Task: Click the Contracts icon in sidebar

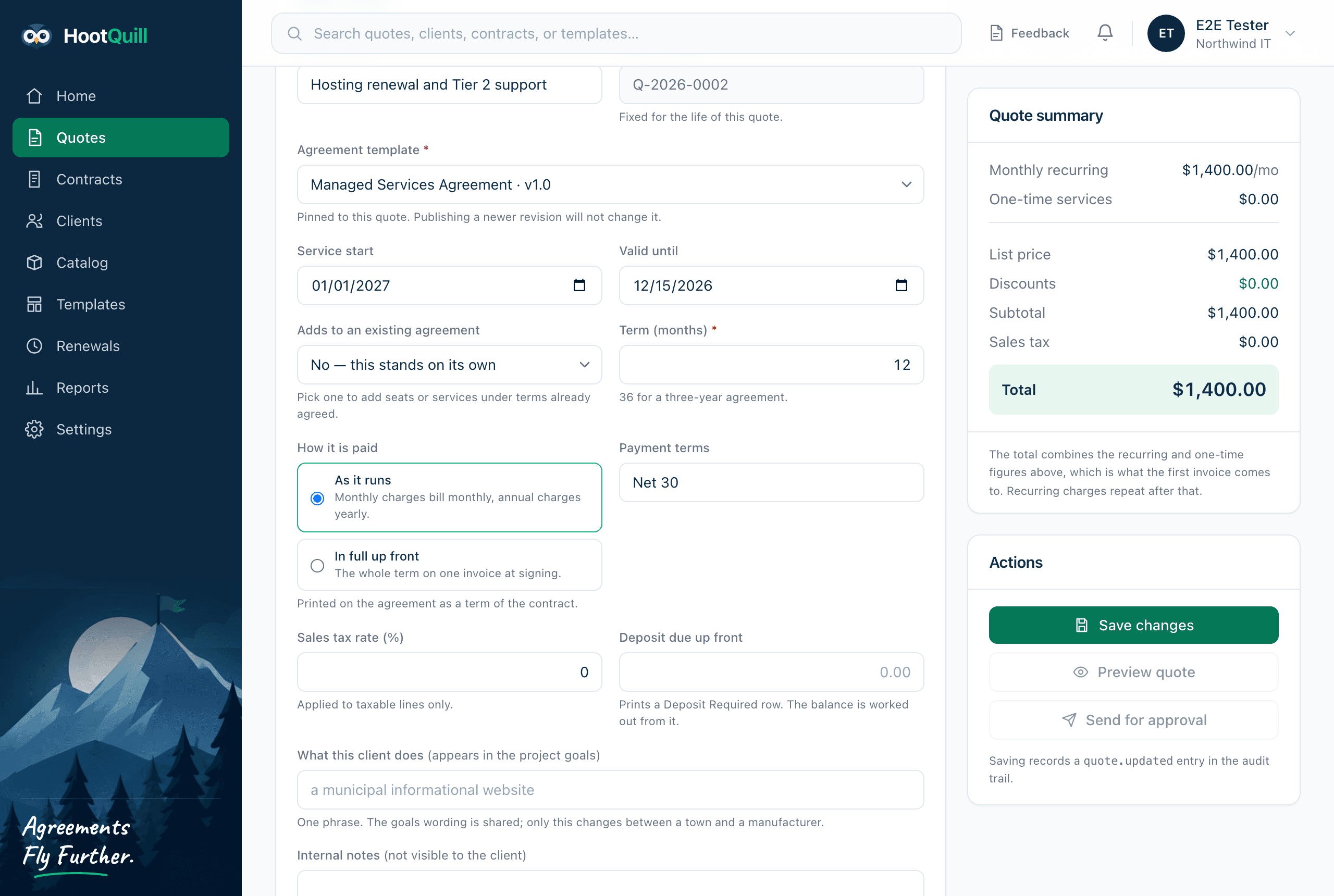Action: click(x=34, y=179)
